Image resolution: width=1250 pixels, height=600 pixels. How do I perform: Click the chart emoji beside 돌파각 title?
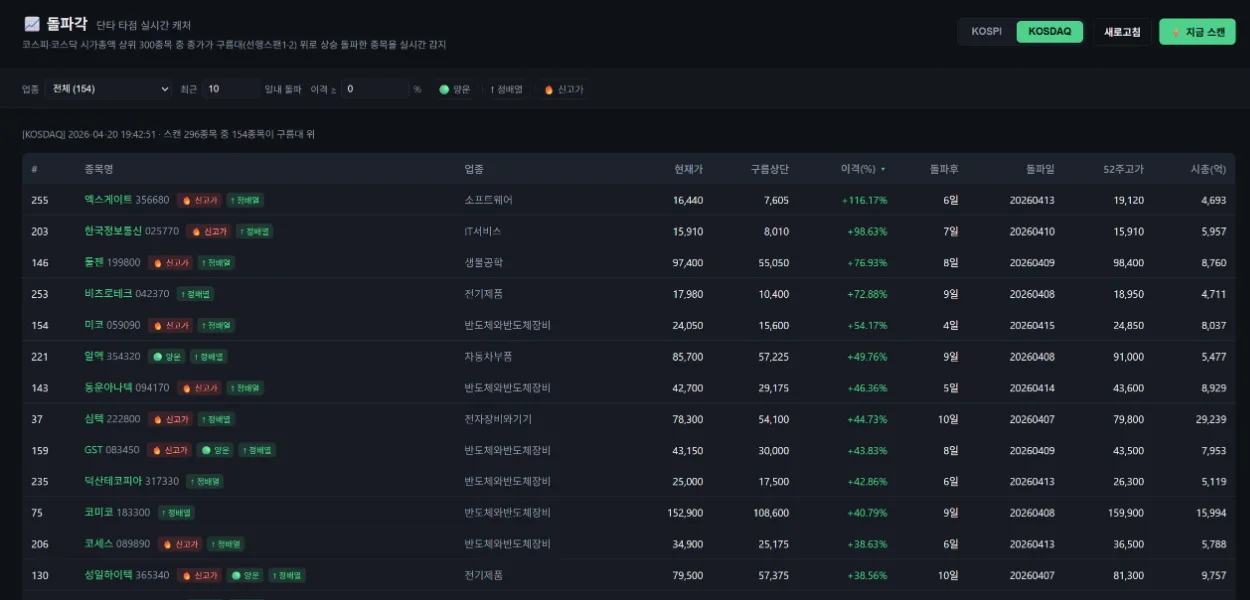(x=32, y=24)
